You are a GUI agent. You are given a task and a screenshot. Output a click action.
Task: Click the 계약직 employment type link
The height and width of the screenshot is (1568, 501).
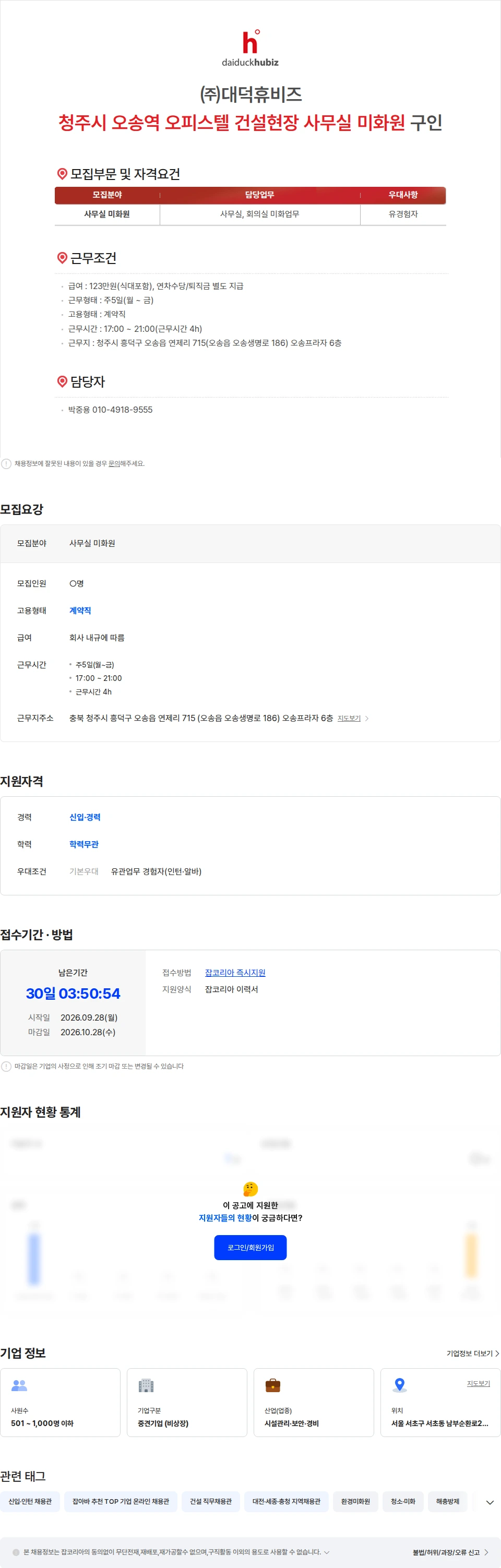coord(80,611)
